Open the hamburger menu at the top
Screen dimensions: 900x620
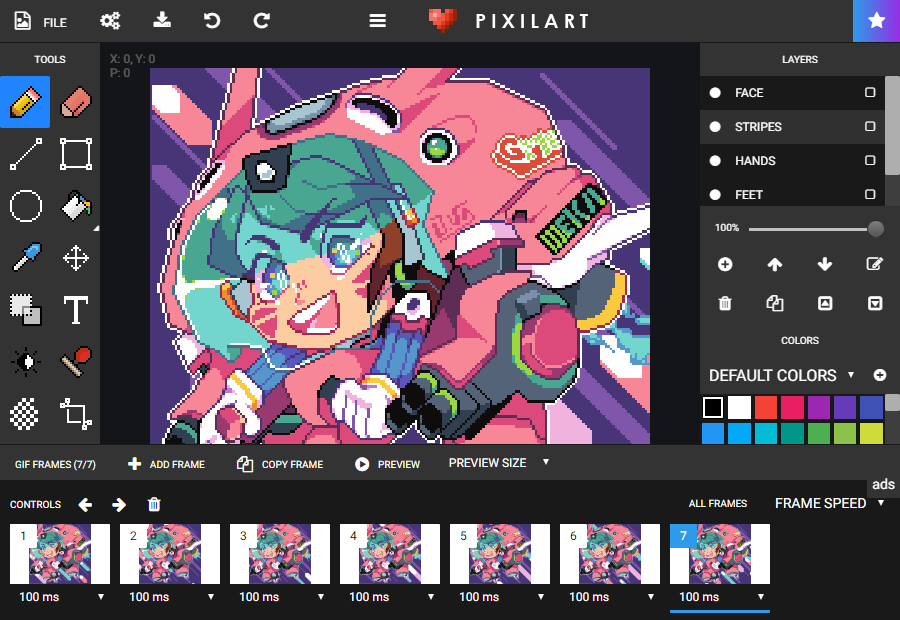377,20
